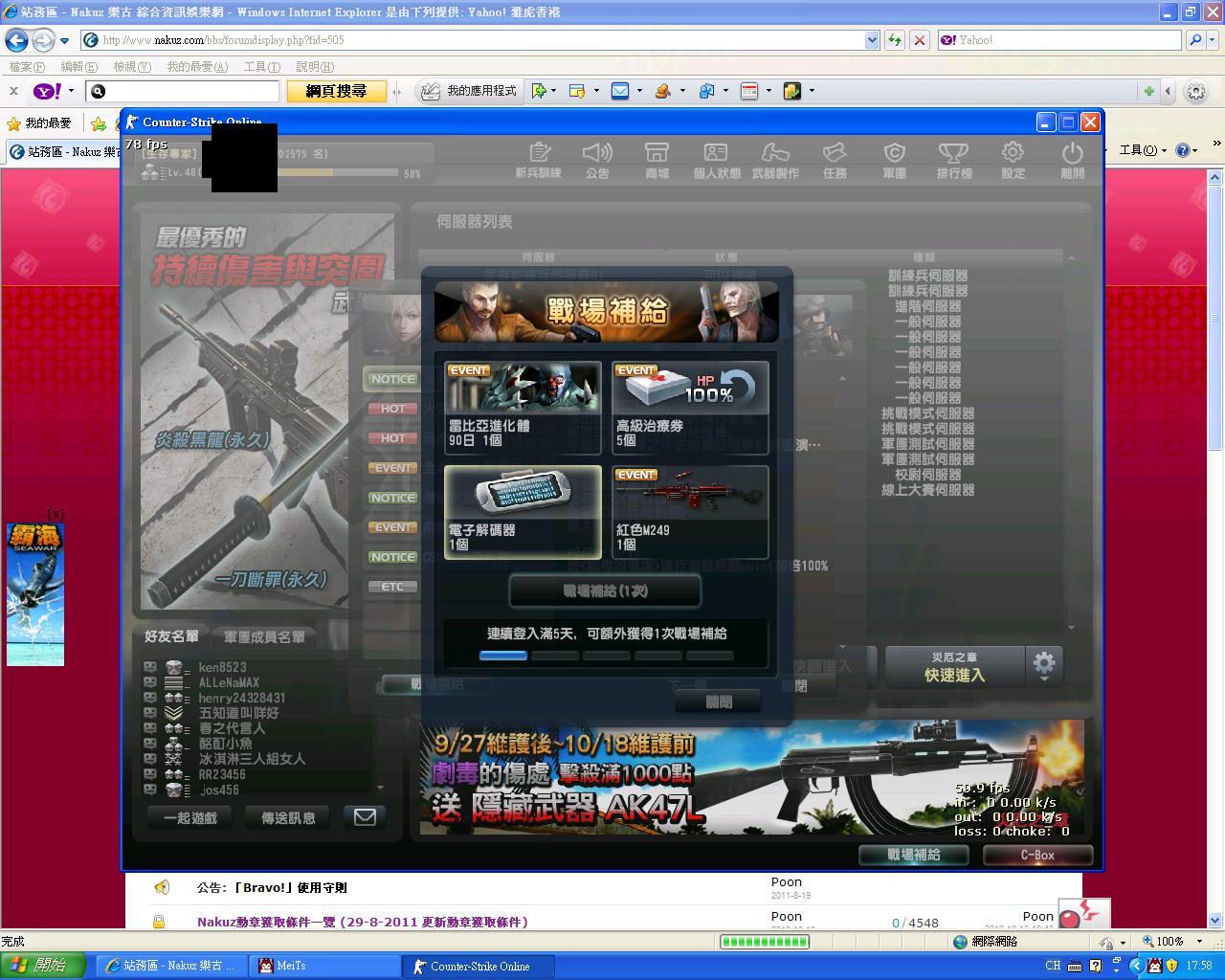Expand the friend list scroll down arrow
Screen dimensions: 1225x980
(x=380, y=788)
